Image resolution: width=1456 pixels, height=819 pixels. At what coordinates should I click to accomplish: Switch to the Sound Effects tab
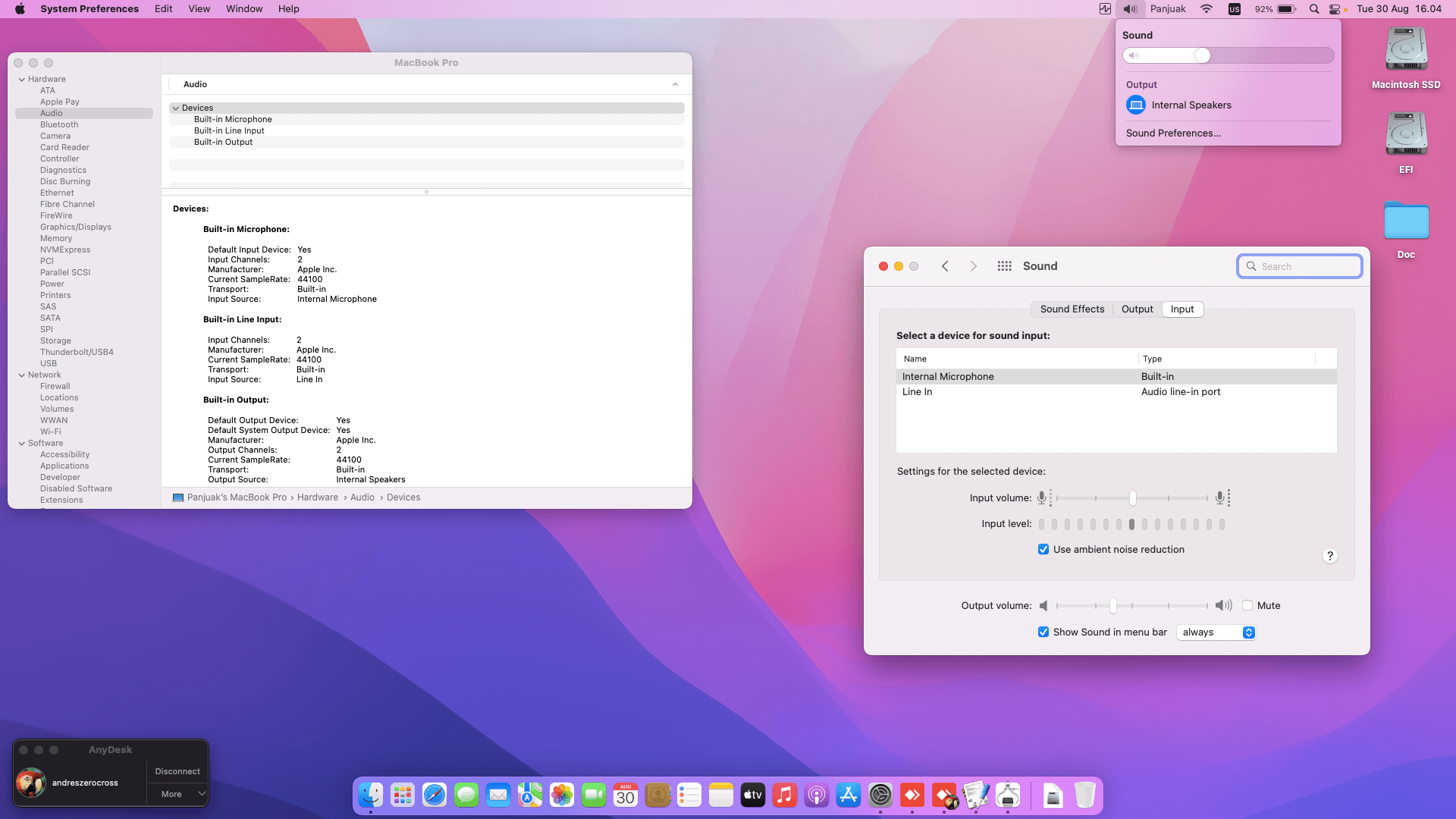click(x=1072, y=309)
